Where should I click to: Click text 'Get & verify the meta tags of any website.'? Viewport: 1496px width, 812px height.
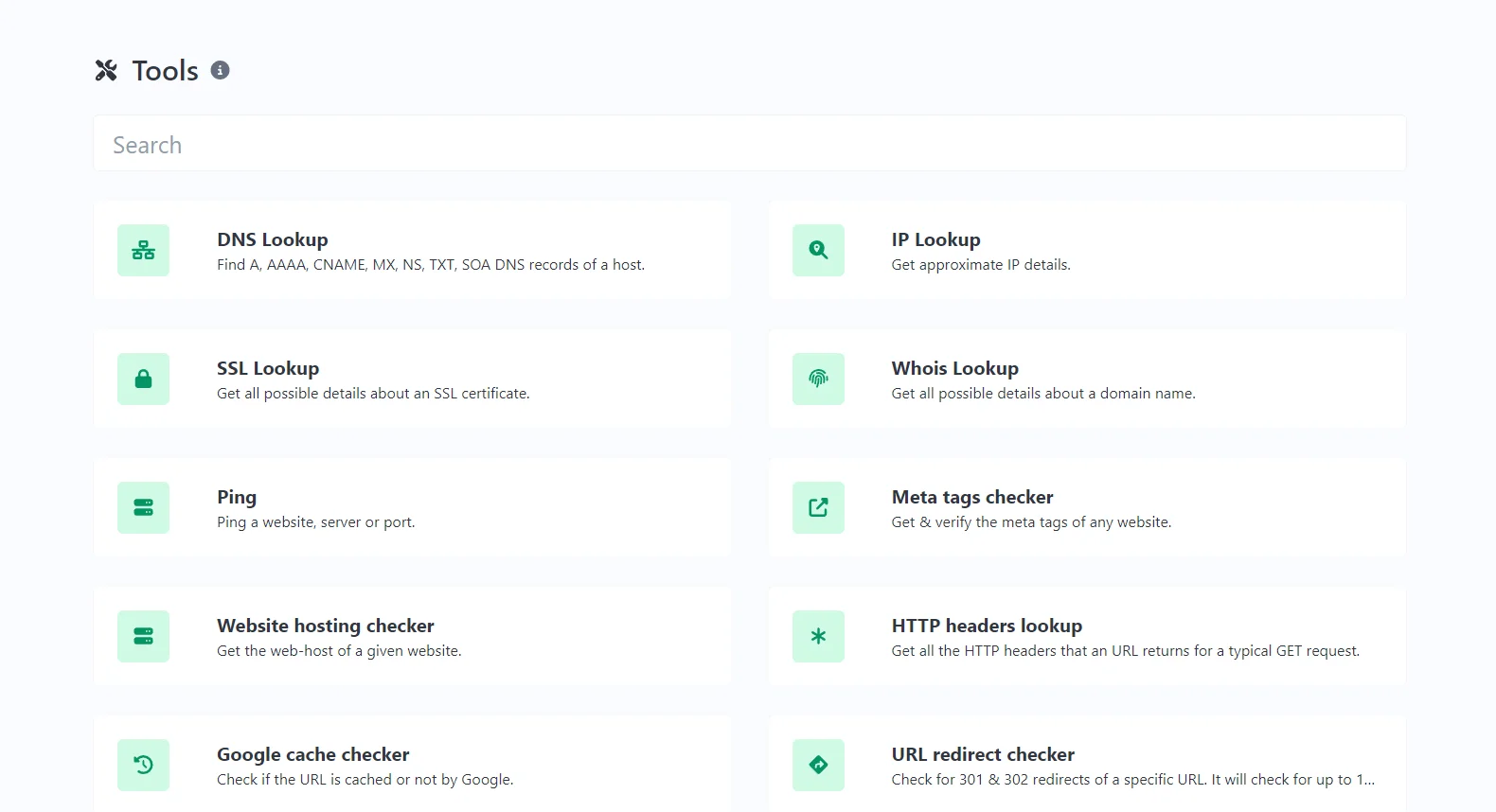coord(1031,522)
